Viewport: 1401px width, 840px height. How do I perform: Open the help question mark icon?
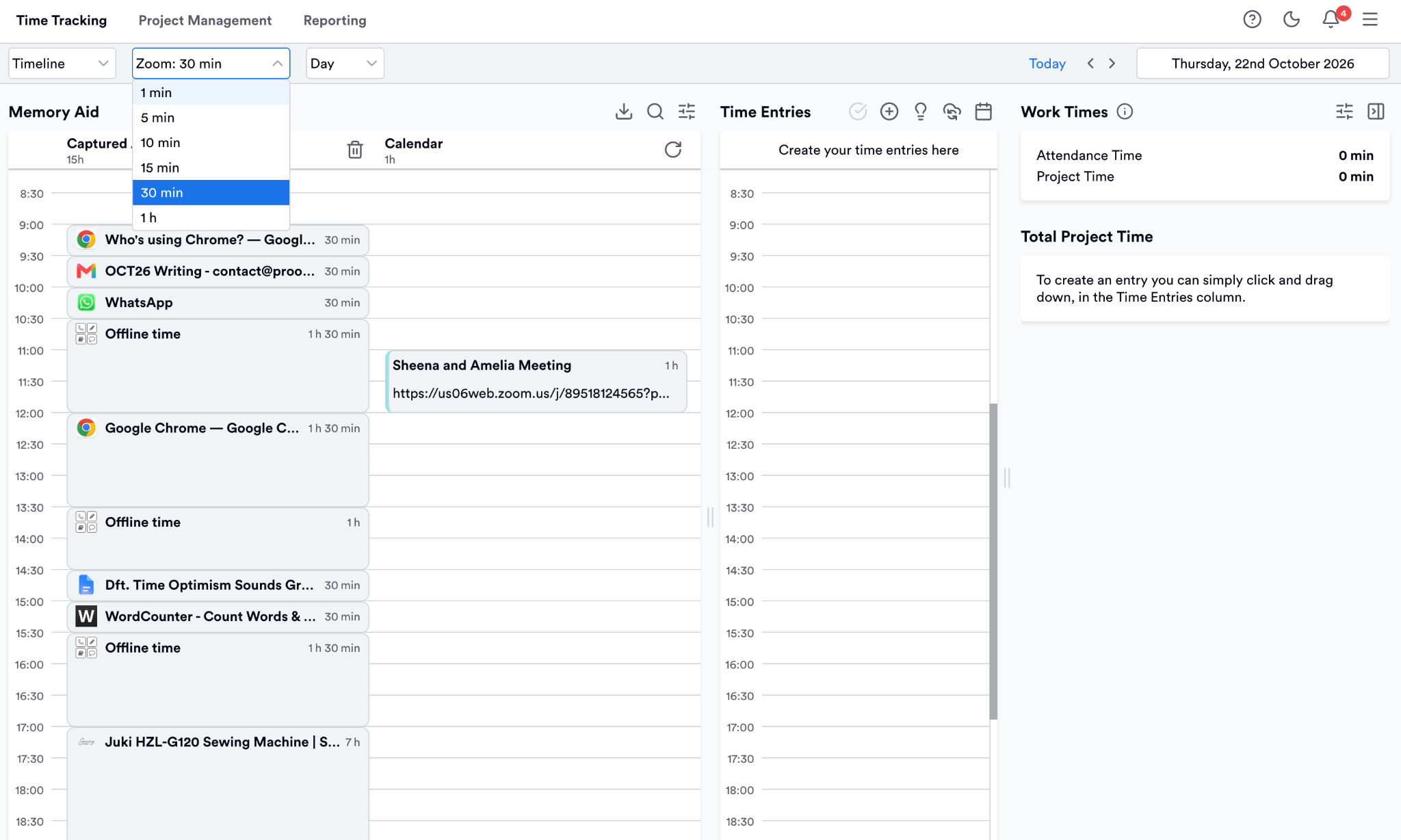1252,19
